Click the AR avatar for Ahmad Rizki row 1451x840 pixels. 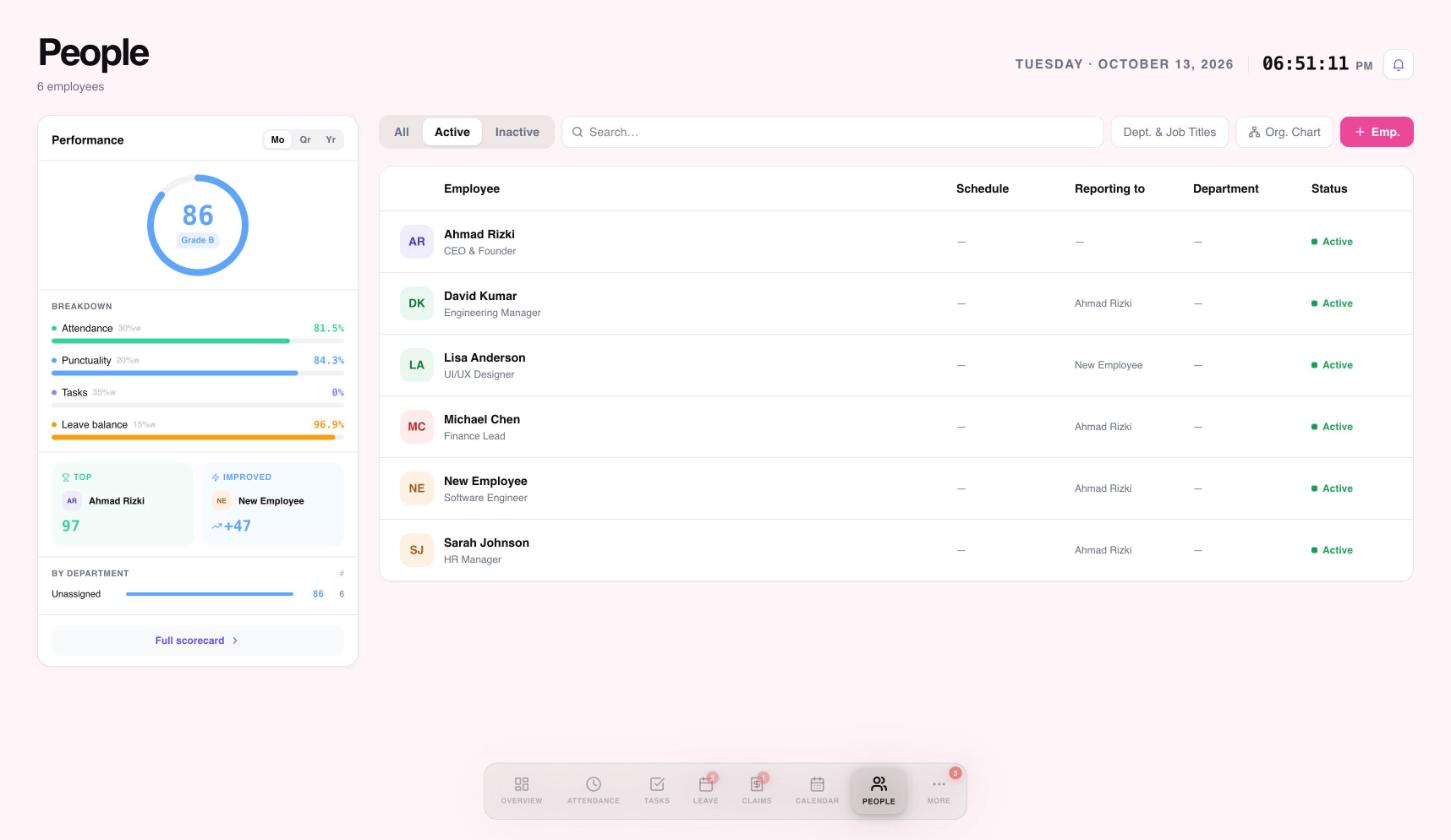pos(416,242)
